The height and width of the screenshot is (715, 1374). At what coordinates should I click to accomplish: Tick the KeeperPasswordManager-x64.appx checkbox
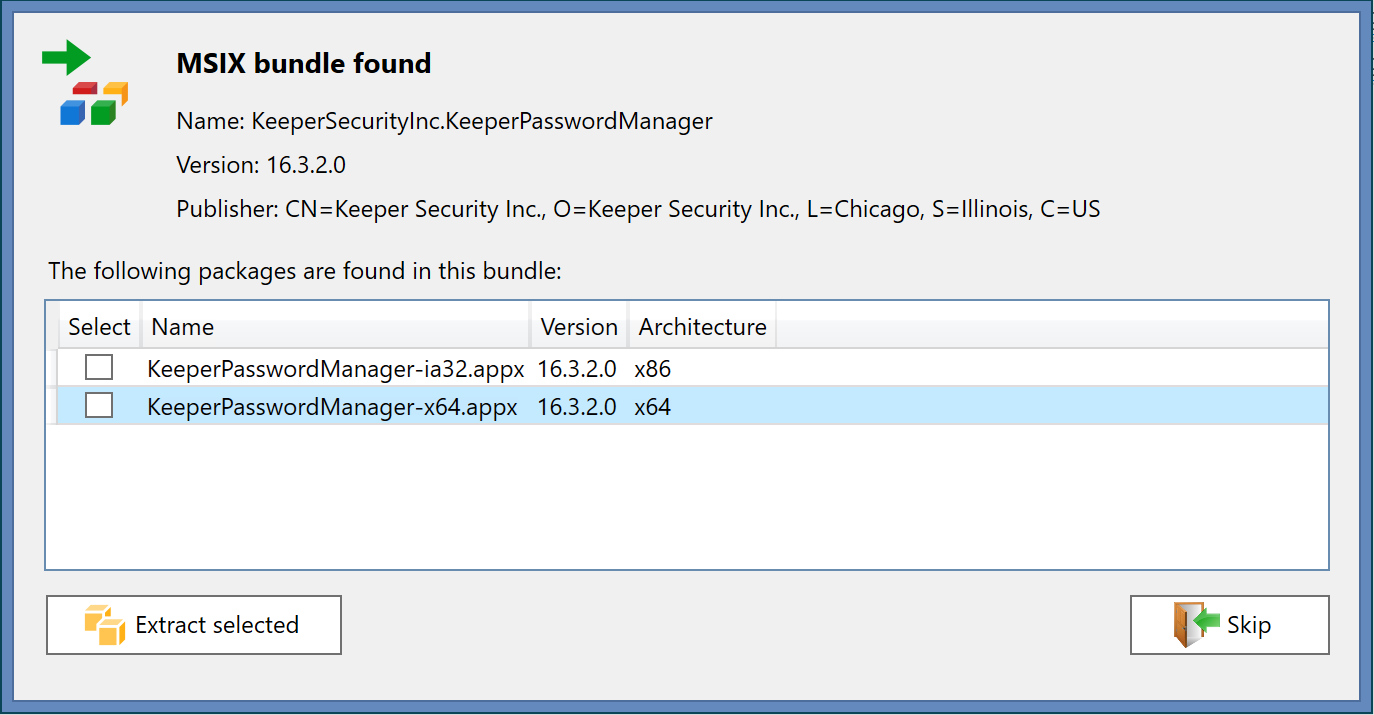point(99,406)
